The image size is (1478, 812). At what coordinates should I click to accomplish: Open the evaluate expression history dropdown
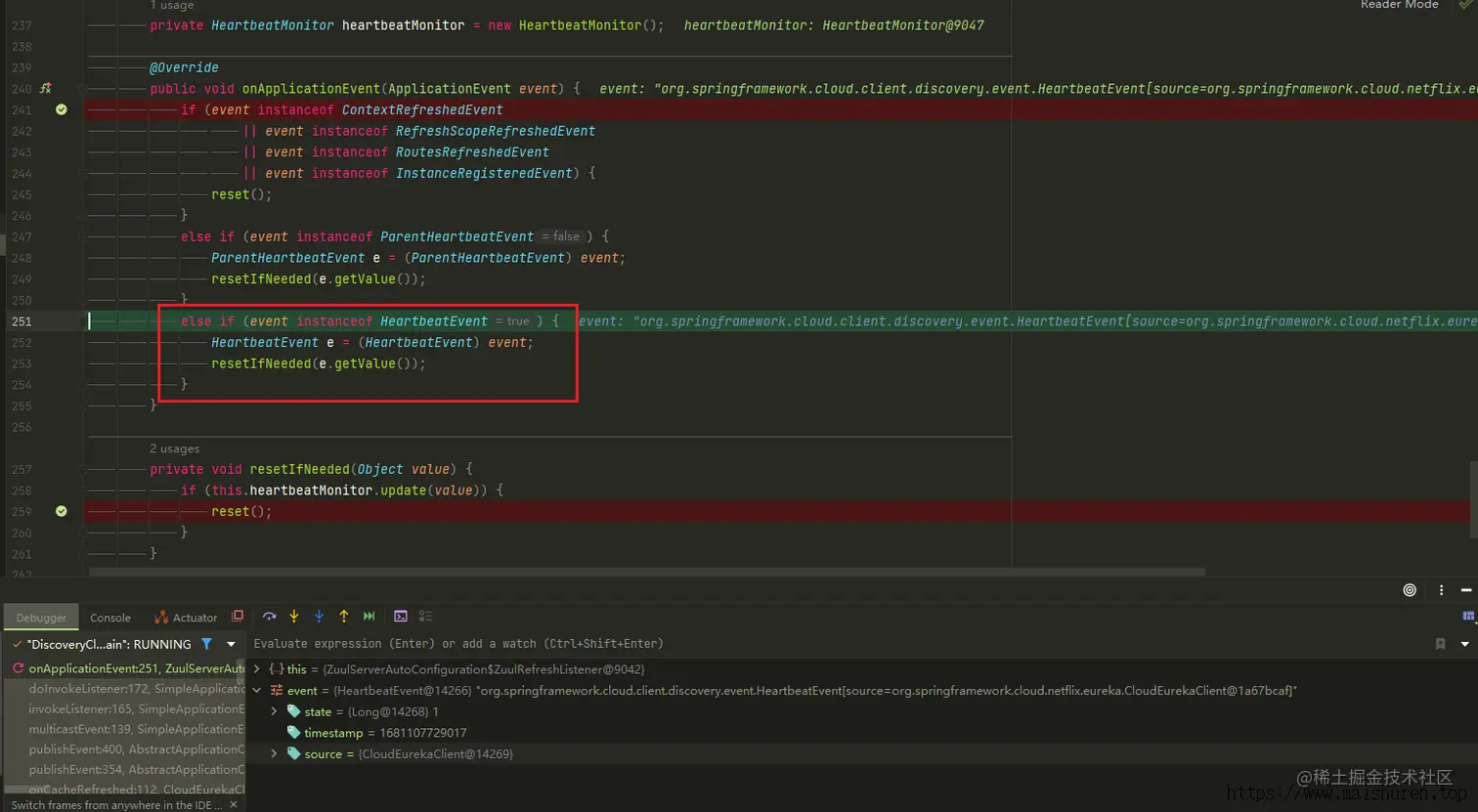point(1464,644)
